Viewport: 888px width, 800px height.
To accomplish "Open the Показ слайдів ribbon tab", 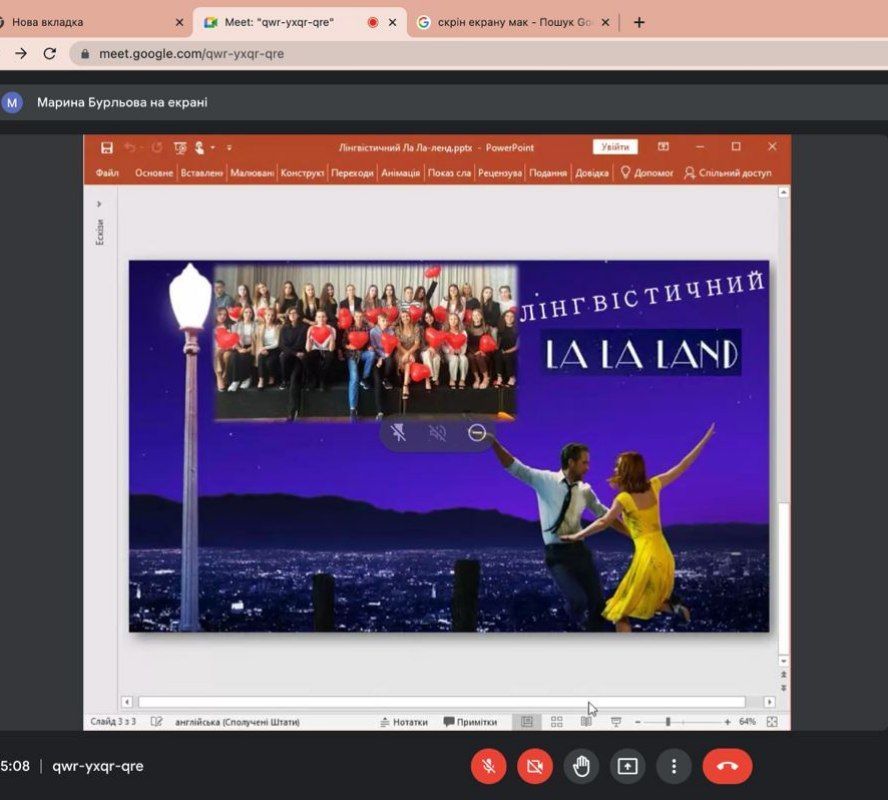I will [449, 173].
